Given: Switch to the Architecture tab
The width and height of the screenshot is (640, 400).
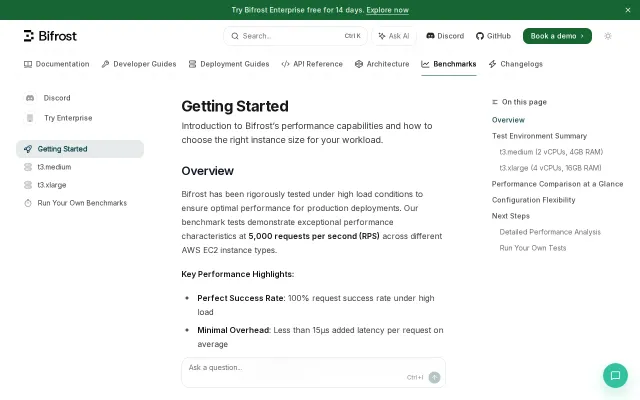Looking at the screenshot, I should coord(382,64).
